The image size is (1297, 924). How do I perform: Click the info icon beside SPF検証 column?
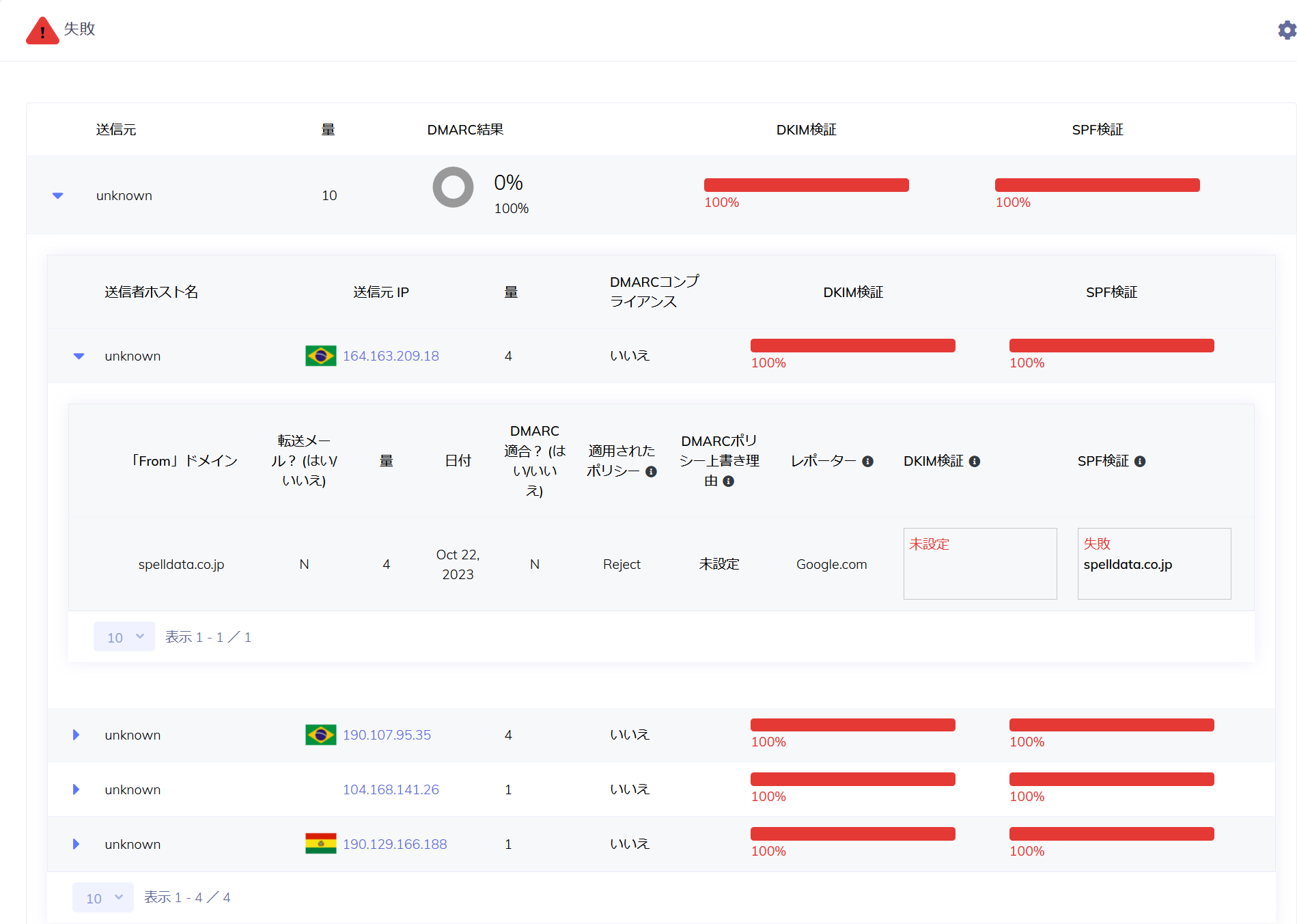[1140, 462]
